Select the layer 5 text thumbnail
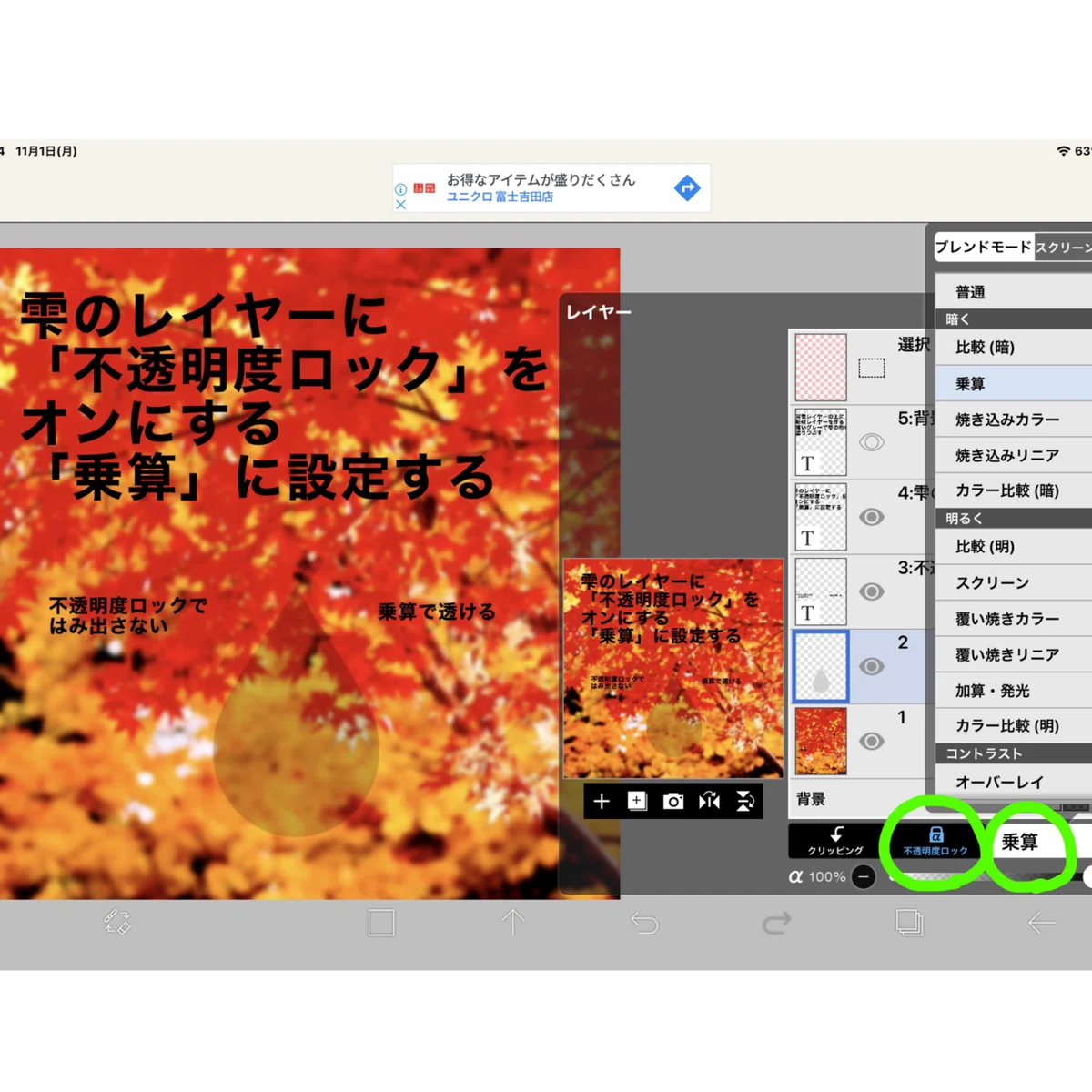 point(821,442)
